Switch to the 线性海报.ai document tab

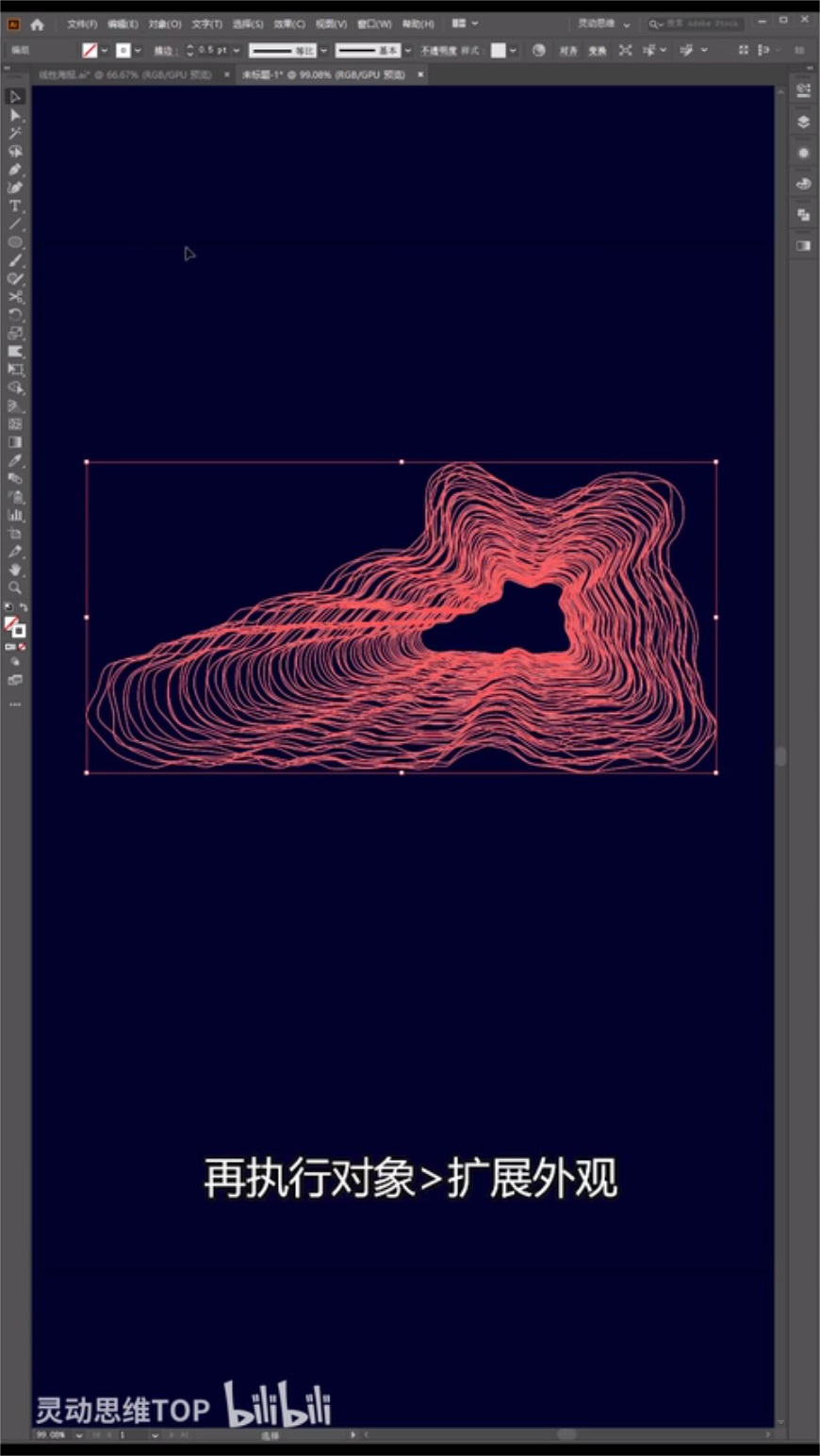[x=124, y=74]
